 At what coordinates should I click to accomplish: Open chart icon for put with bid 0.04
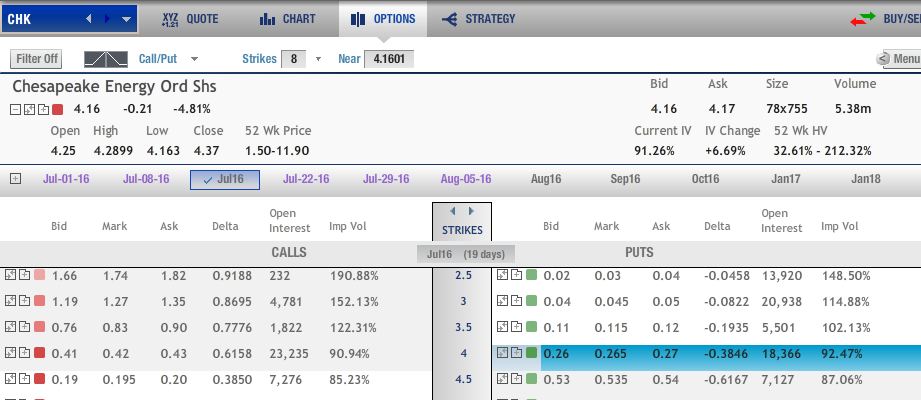502,301
